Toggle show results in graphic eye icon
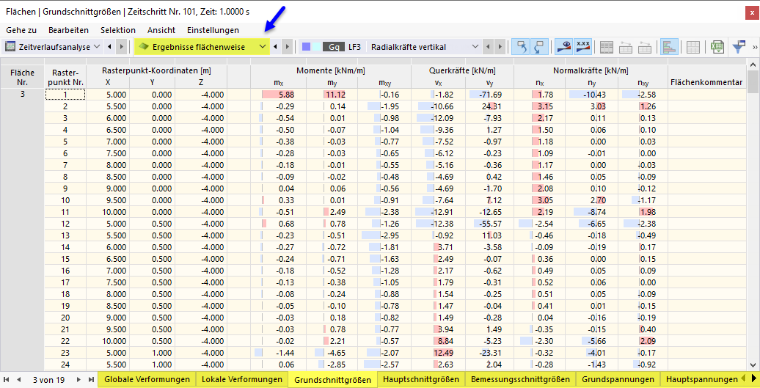The image size is (760, 388). coord(564,47)
